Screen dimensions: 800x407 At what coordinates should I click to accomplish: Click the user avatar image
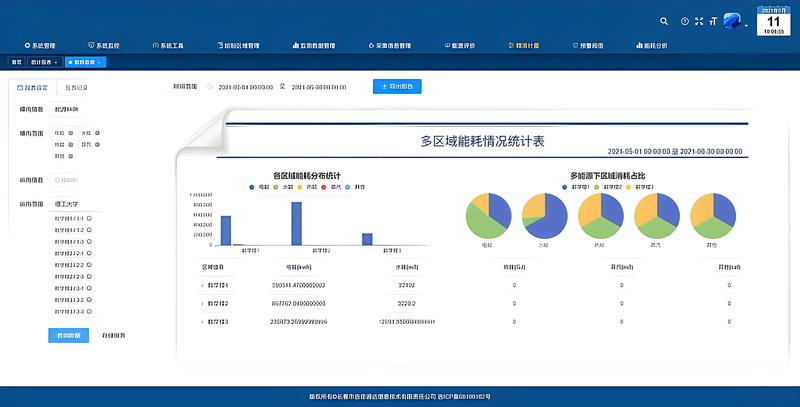(x=732, y=21)
